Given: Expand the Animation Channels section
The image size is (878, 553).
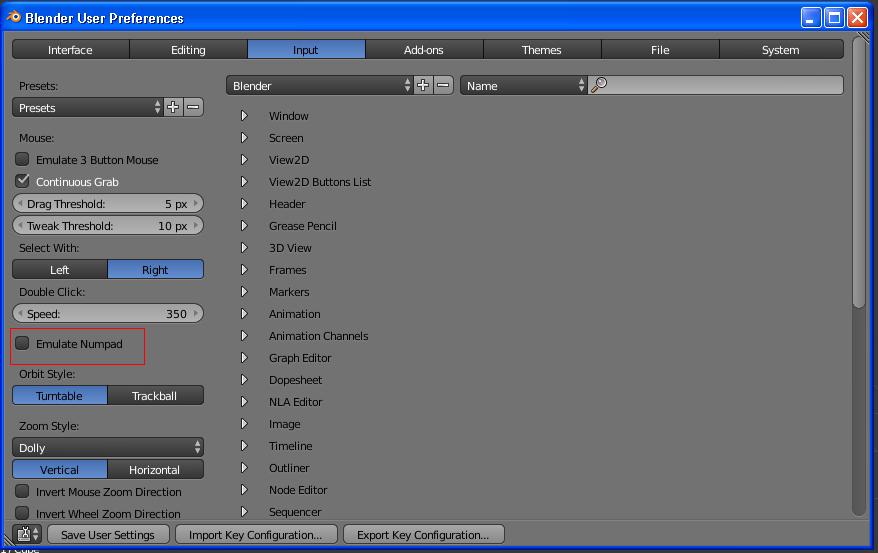Looking at the screenshot, I should pos(244,335).
